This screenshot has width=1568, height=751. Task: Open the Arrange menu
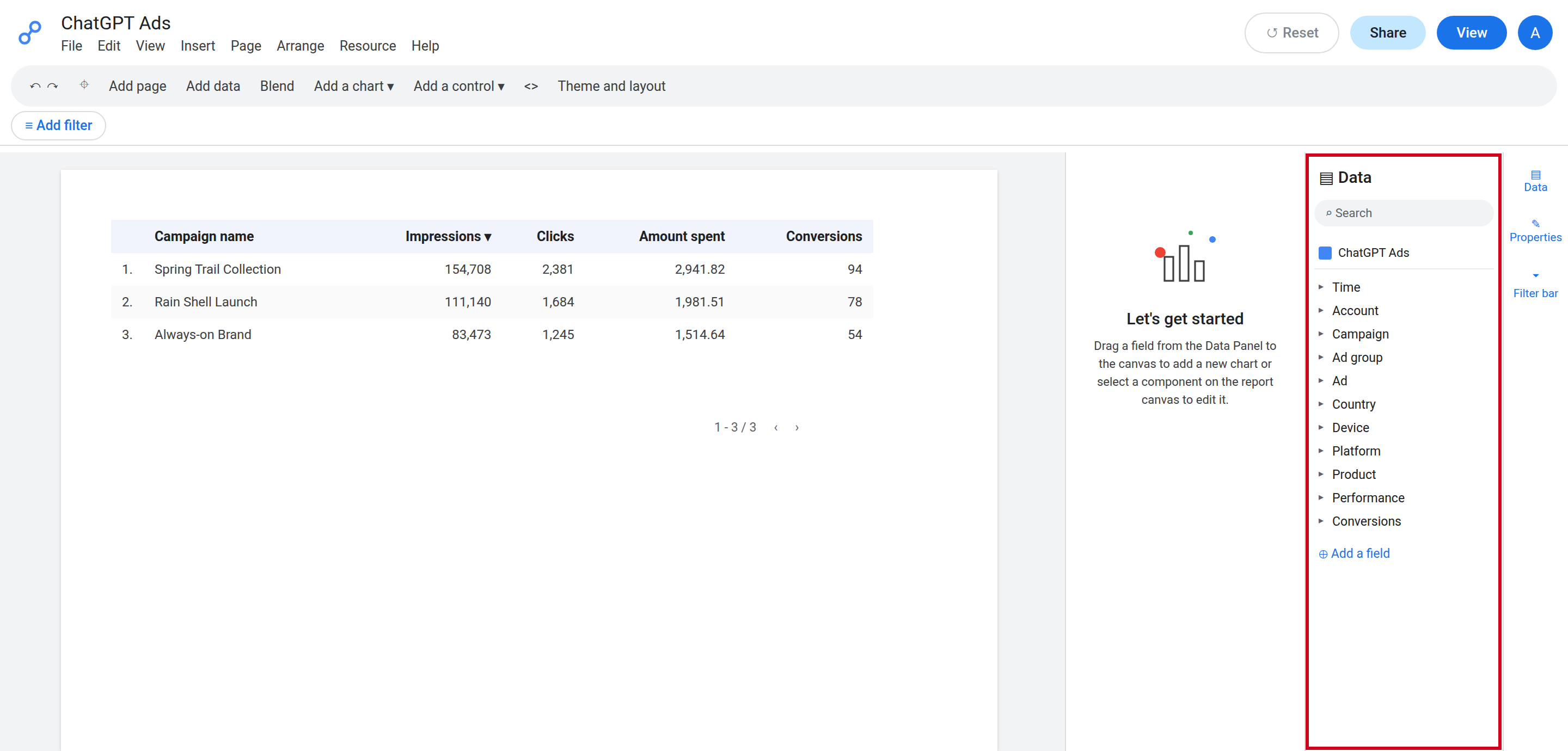(x=300, y=46)
